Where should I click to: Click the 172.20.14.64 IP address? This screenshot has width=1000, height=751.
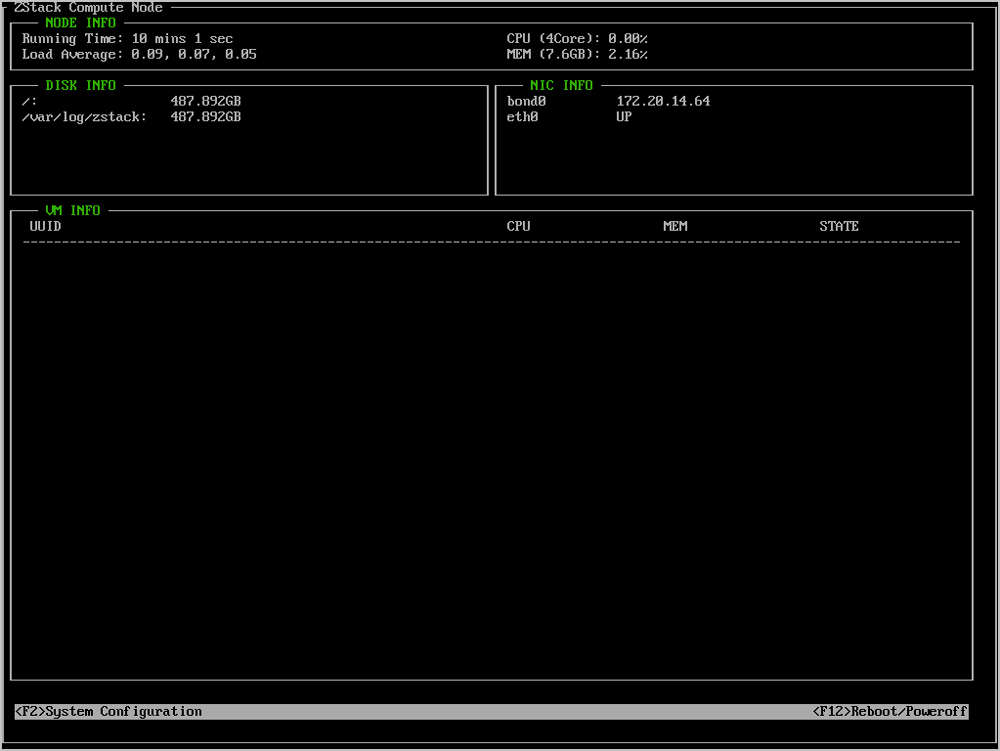[x=663, y=102]
